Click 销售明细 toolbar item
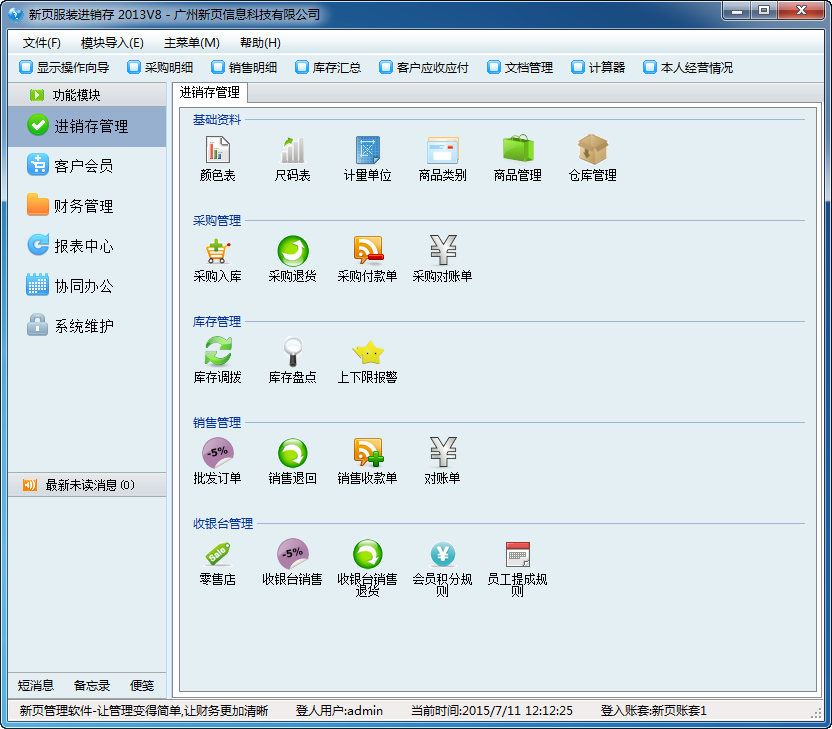 (x=244, y=68)
